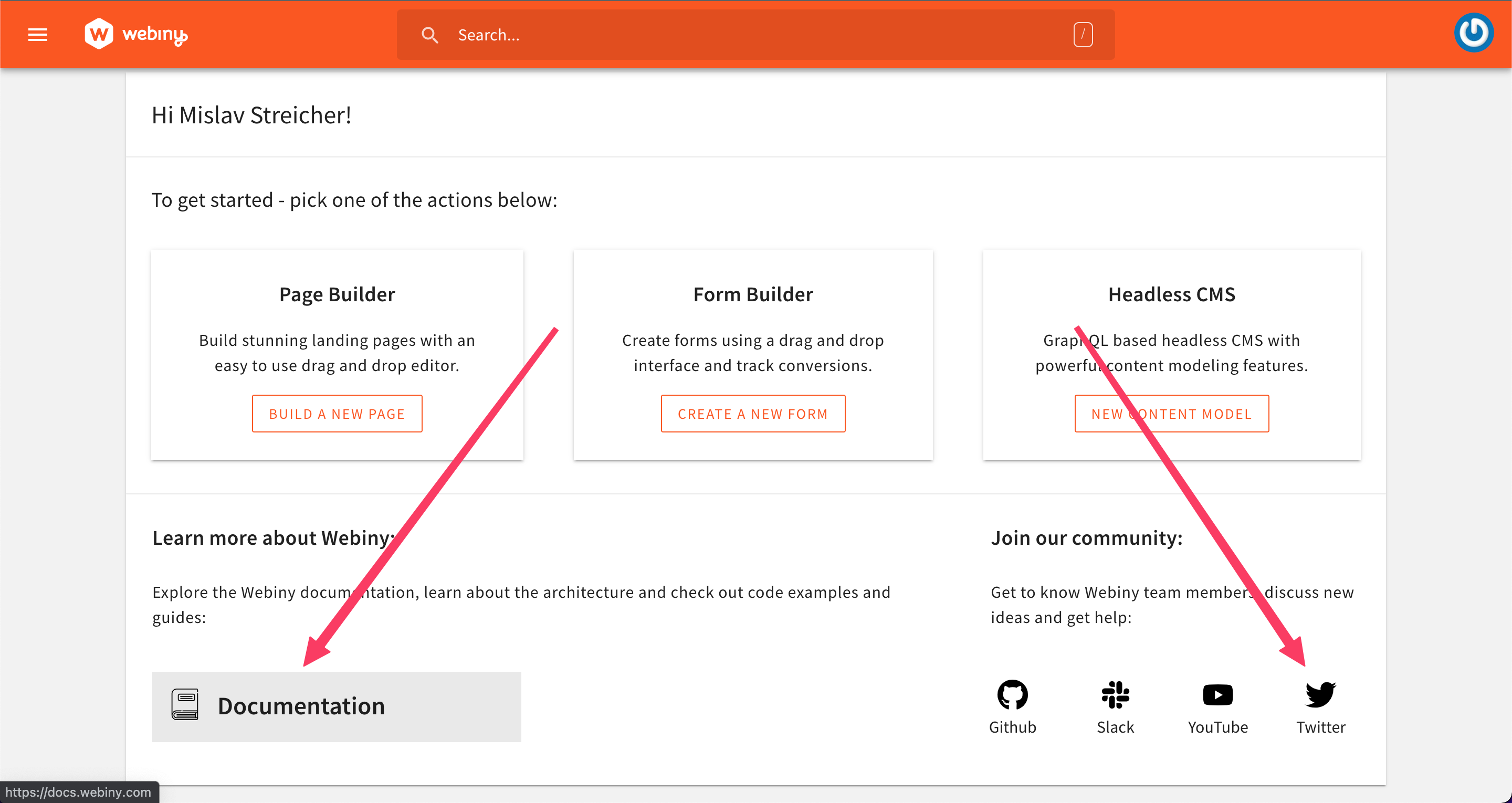Click the slash keyboard shortcut indicator
The height and width of the screenshot is (803, 1512).
[1083, 34]
